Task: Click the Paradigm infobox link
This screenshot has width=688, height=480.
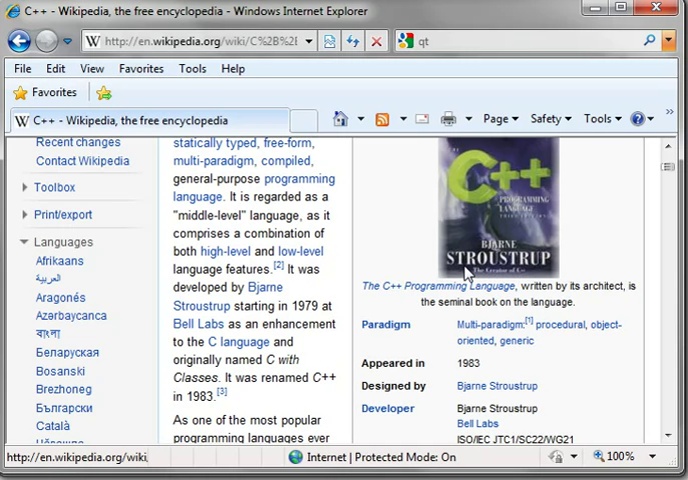Action: (x=386, y=325)
